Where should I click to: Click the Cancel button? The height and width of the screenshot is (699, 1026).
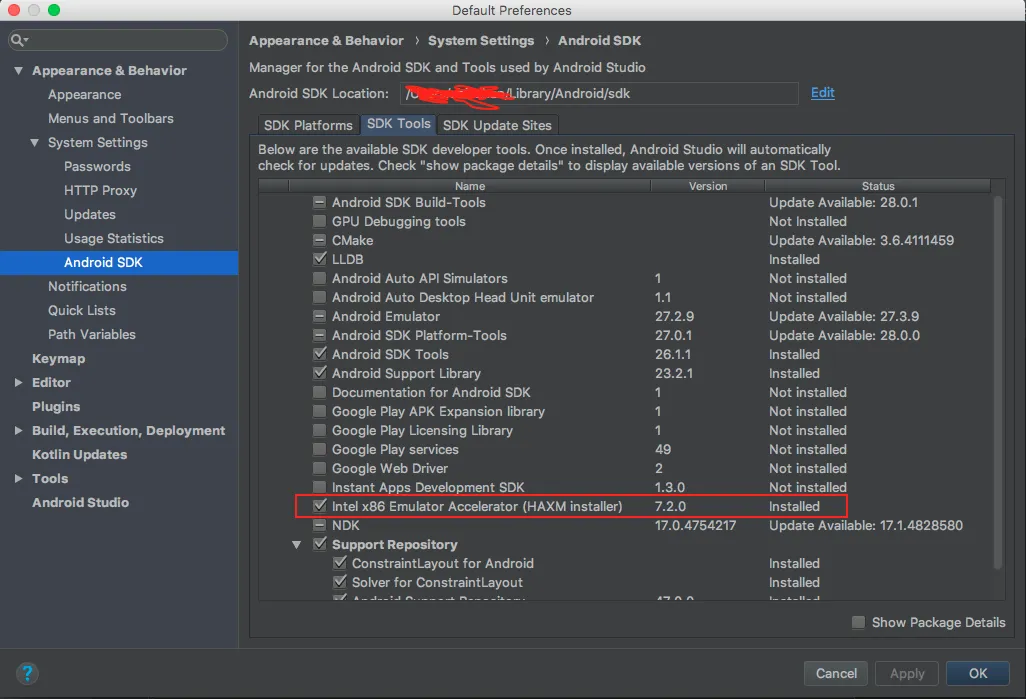point(836,673)
